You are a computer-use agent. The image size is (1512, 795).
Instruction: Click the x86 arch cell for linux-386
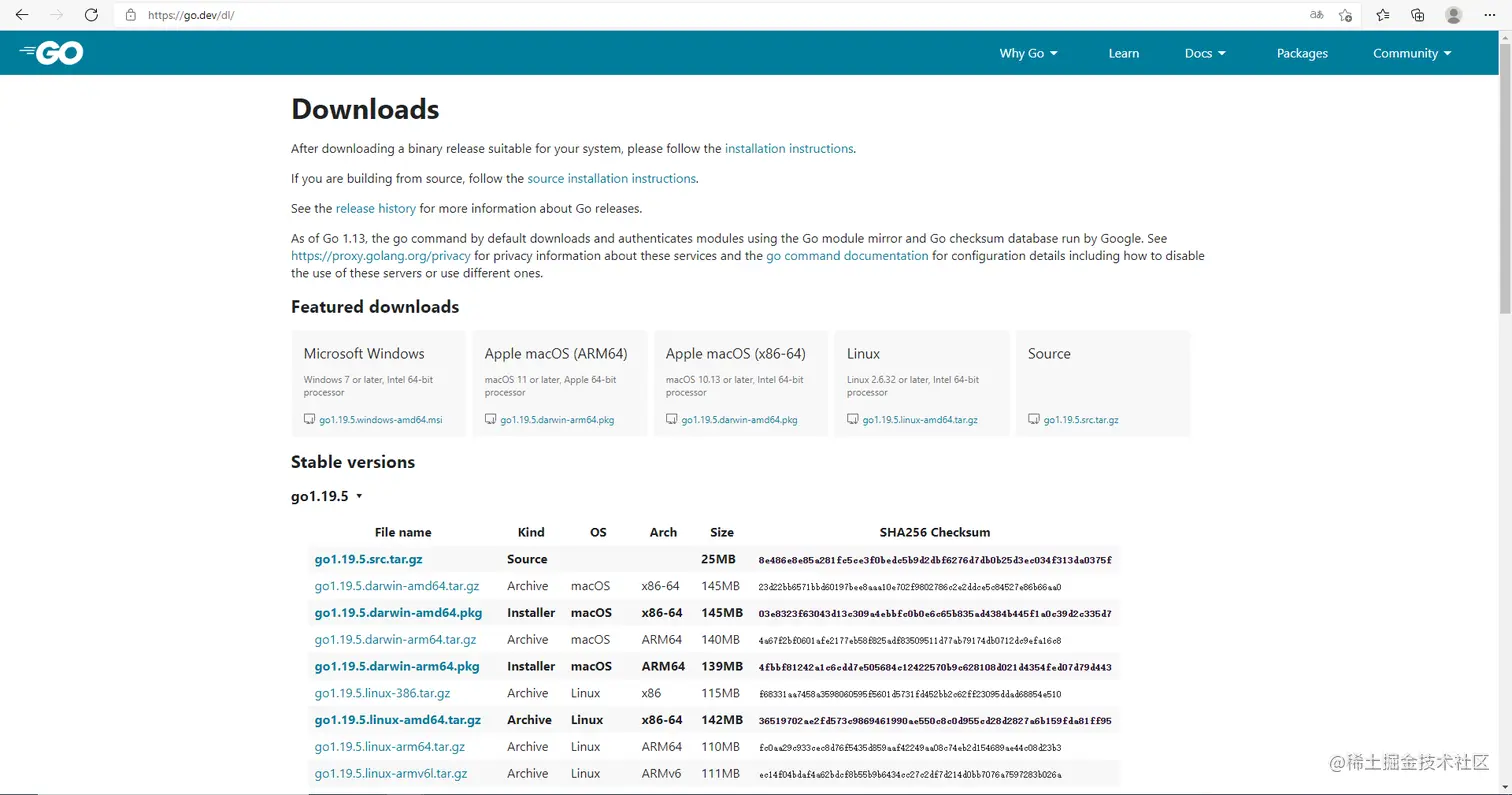point(651,693)
